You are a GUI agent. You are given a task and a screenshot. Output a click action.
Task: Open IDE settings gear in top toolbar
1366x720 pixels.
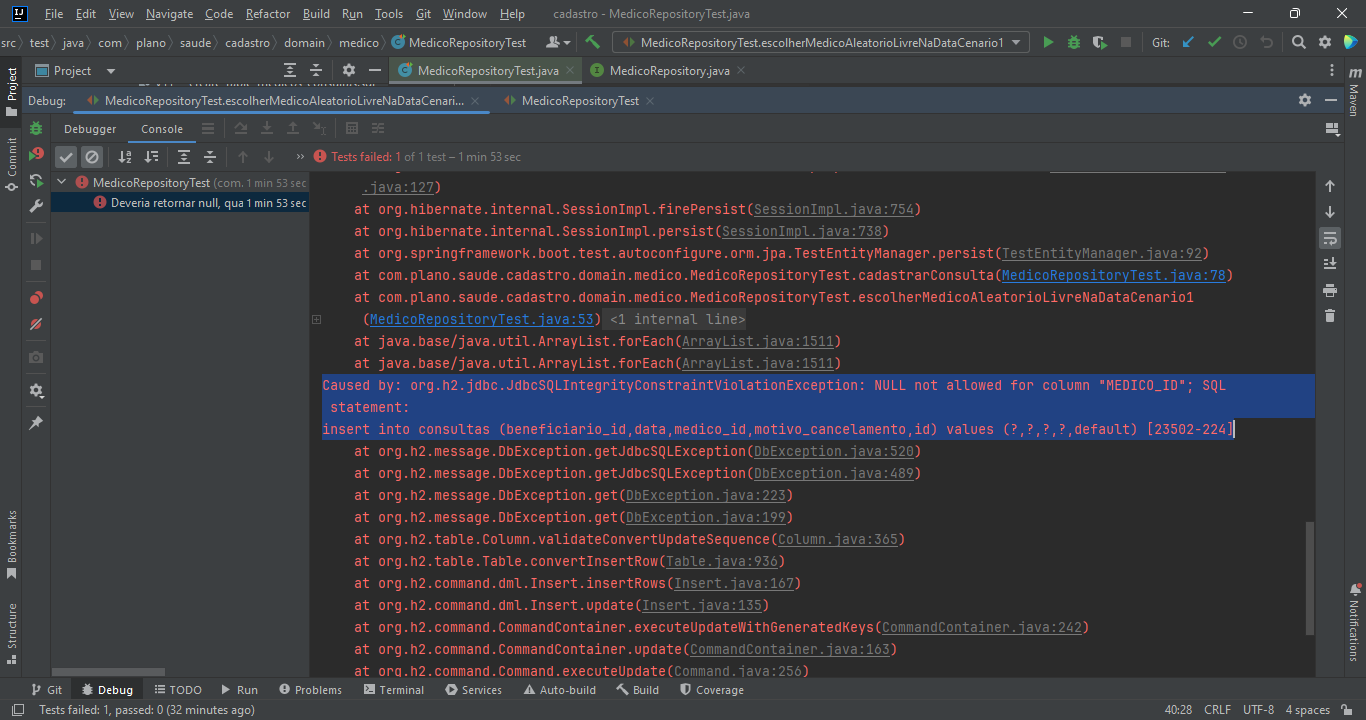pos(1325,42)
